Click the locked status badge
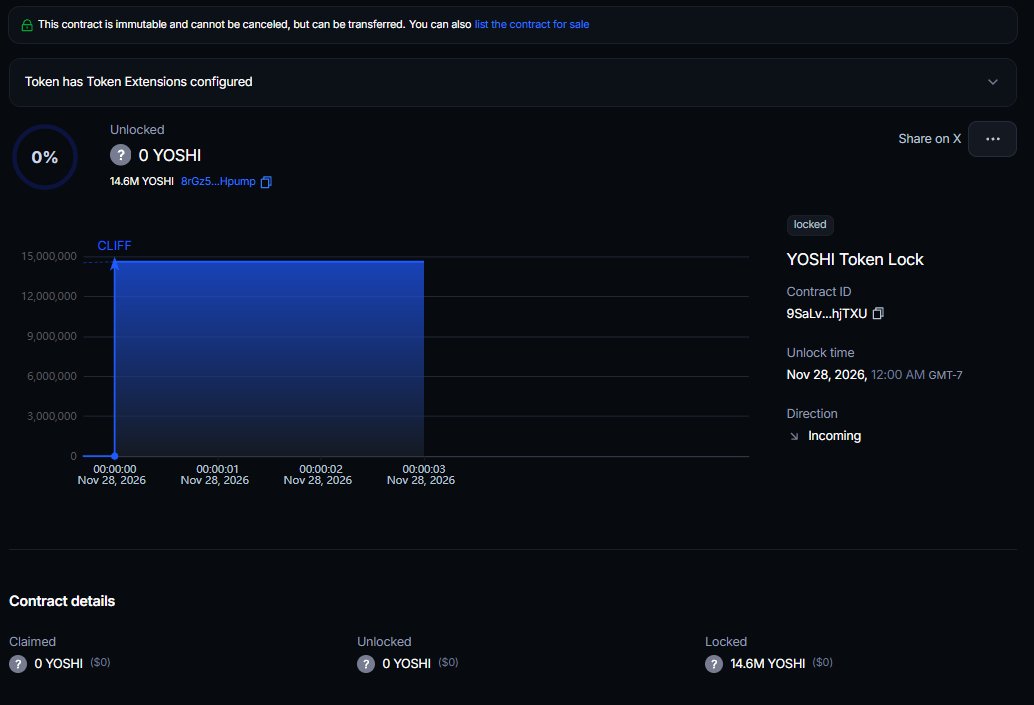Viewport: 1034px width, 705px height. (810, 225)
